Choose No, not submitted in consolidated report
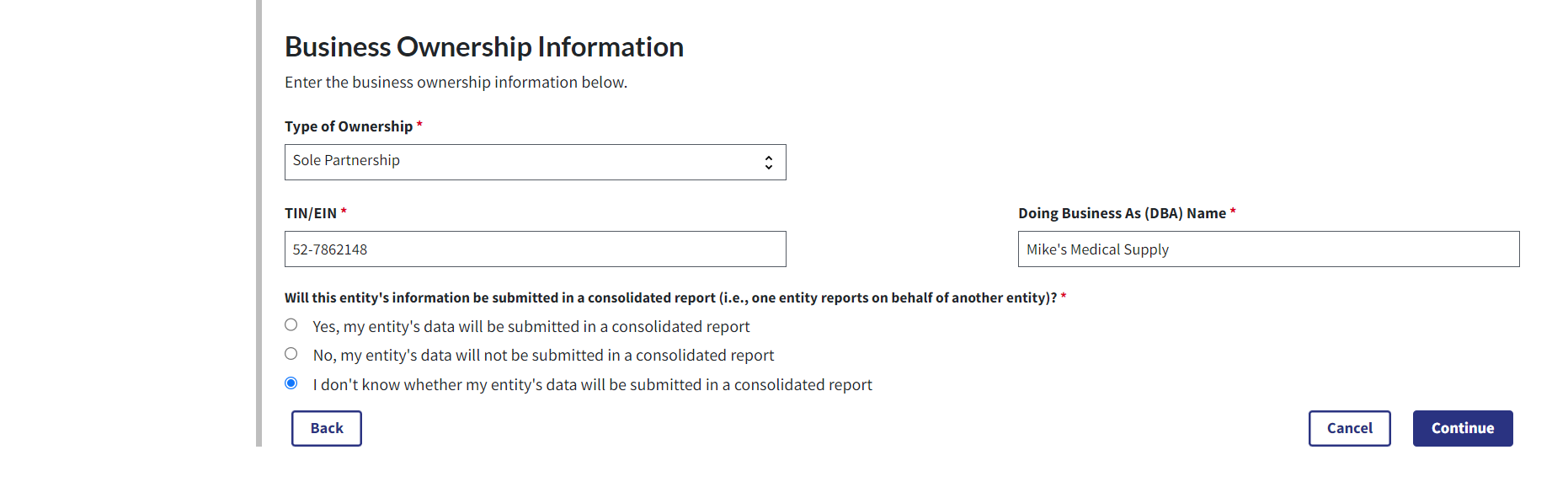This screenshot has height=482, width=1568. (291, 354)
